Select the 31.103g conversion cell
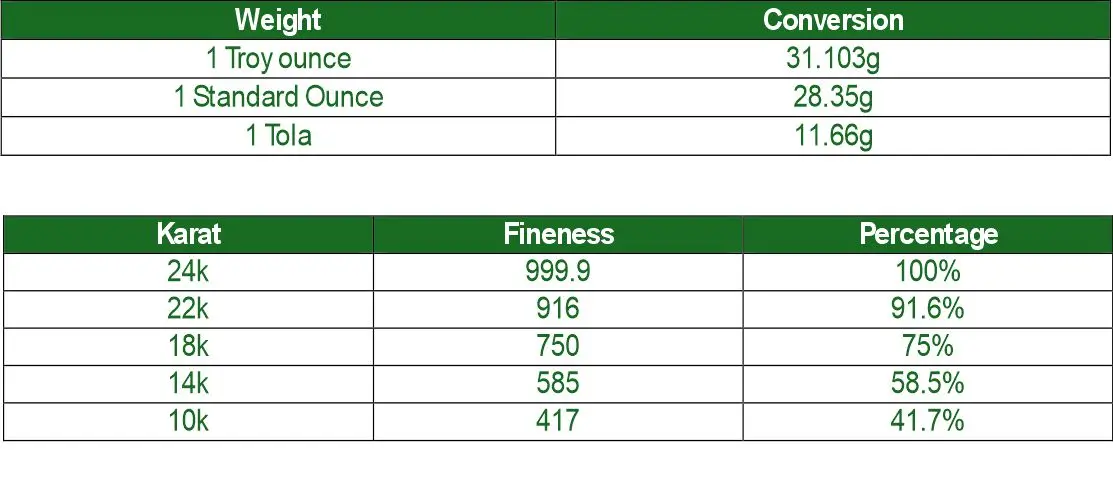The image size is (1113, 477). (833, 58)
